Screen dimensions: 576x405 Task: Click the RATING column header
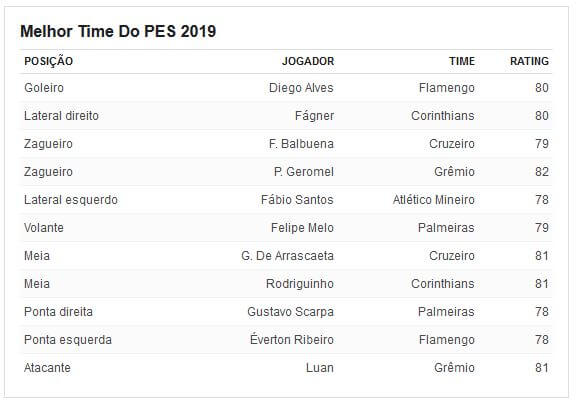(x=529, y=61)
